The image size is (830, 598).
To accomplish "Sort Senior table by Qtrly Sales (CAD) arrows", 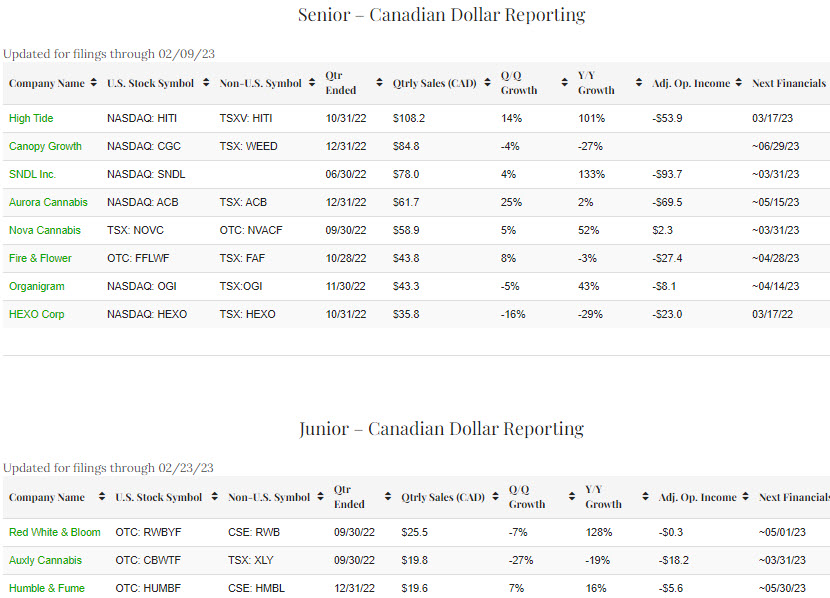I will [487, 83].
